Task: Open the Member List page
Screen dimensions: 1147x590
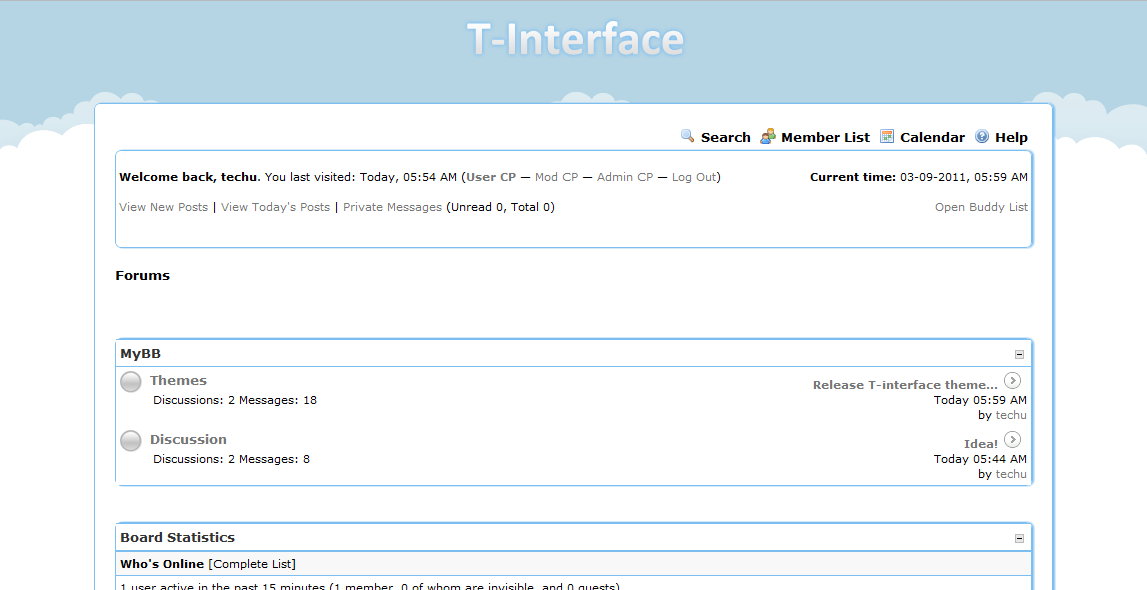Action: 825,138
